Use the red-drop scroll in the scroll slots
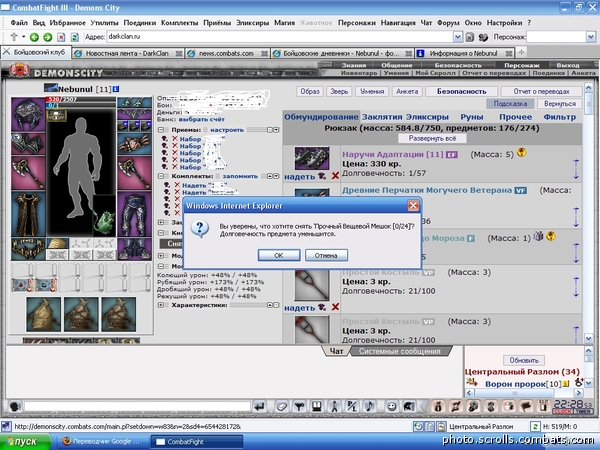Image resolution: width=600 pixels, height=450 pixels. coord(22,285)
